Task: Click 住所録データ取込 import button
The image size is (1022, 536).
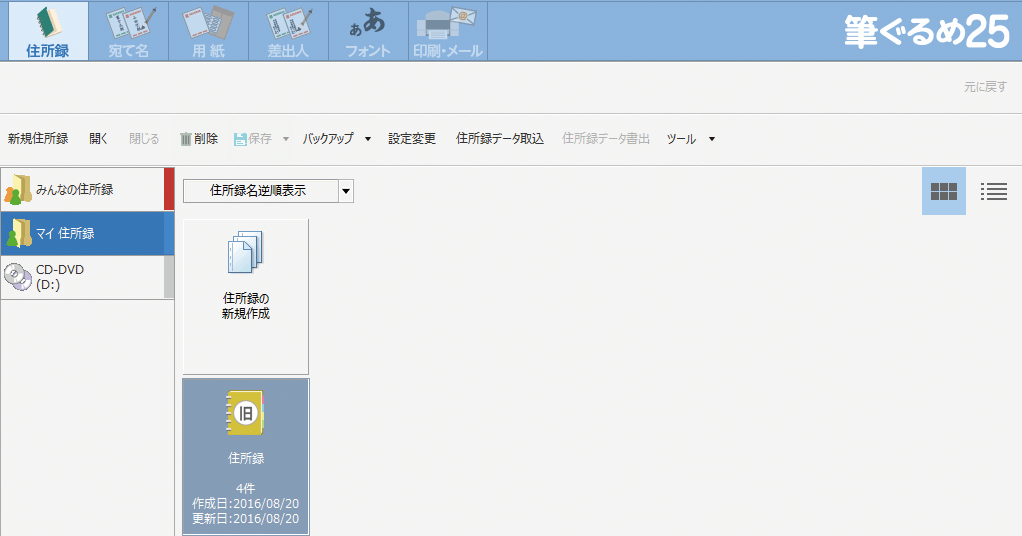Action: coord(500,138)
